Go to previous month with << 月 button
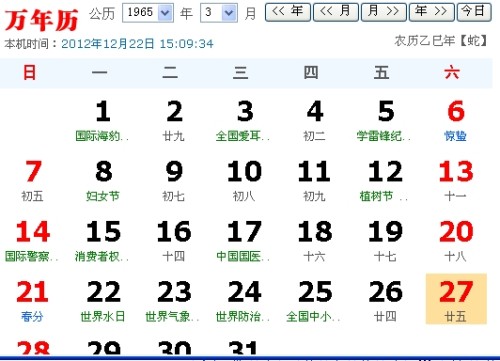This screenshot has width=500, height=361. [x=336, y=12]
